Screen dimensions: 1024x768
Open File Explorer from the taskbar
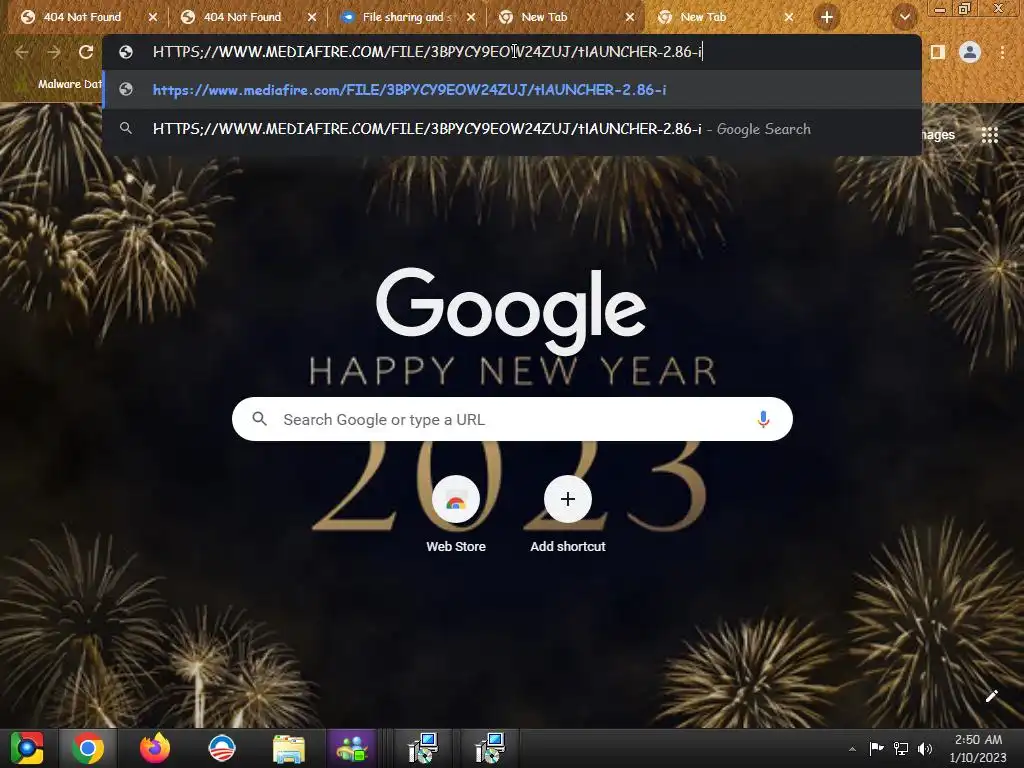coord(288,748)
